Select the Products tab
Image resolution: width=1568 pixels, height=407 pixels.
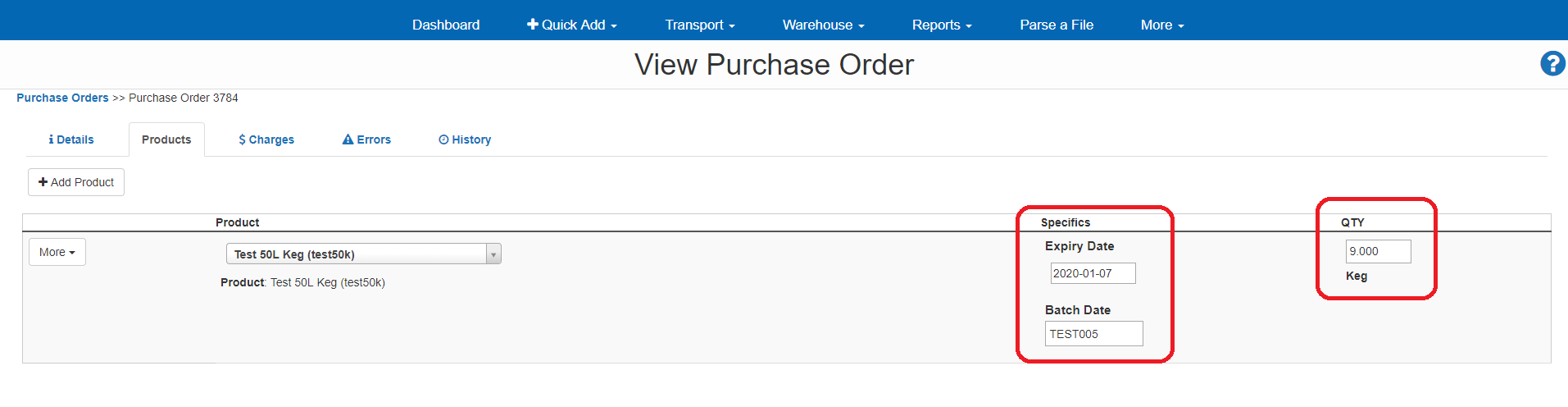(x=166, y=139)
